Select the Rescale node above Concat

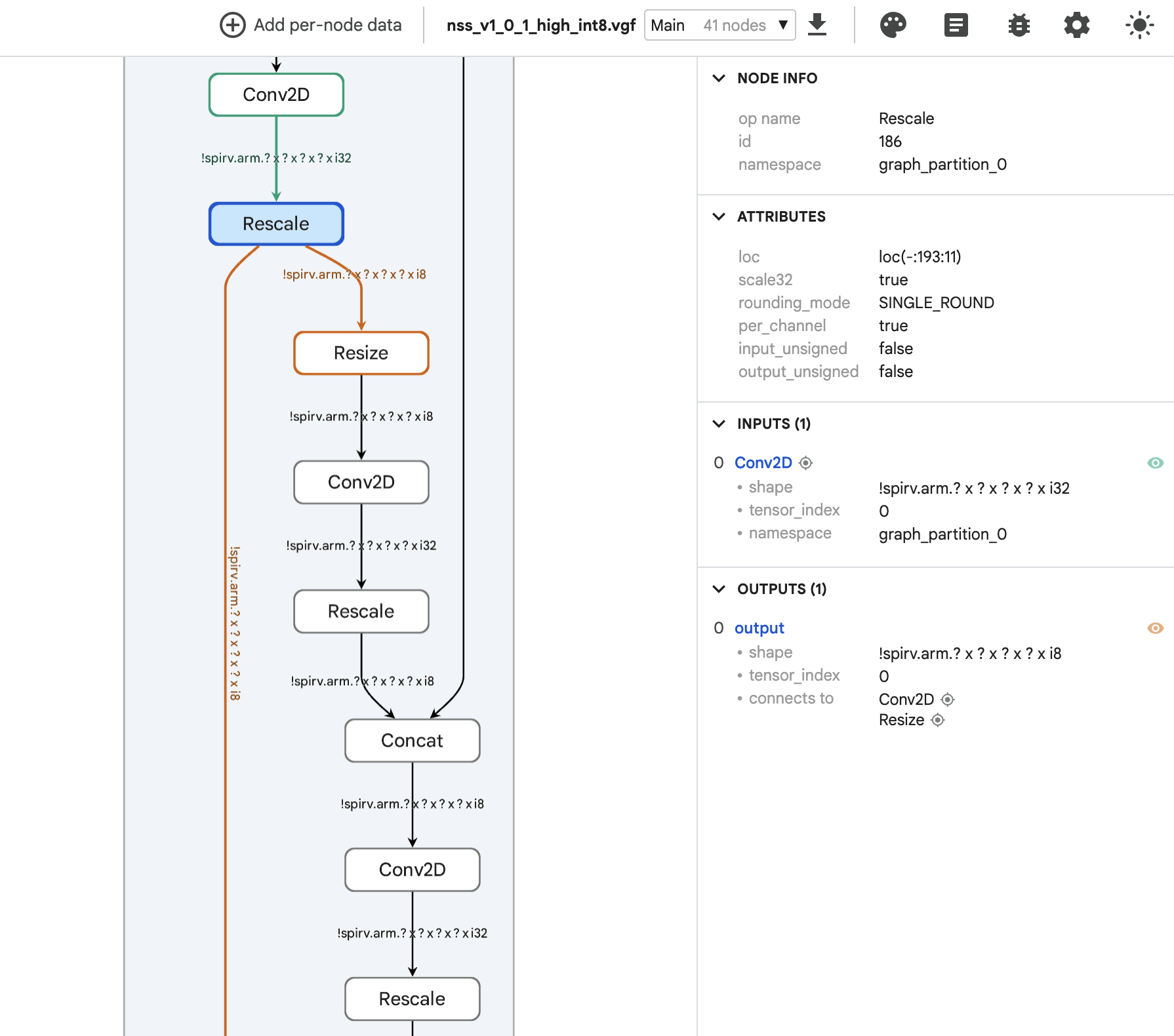click(x=361, y=612)
